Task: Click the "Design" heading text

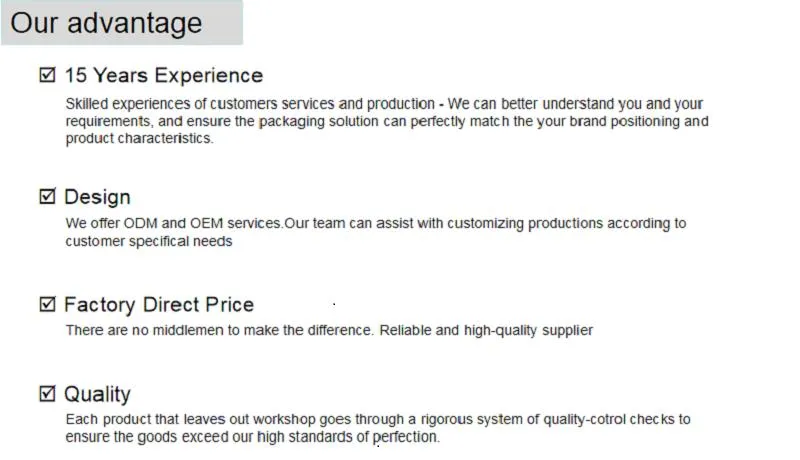Action: click(x=97, y=197)
